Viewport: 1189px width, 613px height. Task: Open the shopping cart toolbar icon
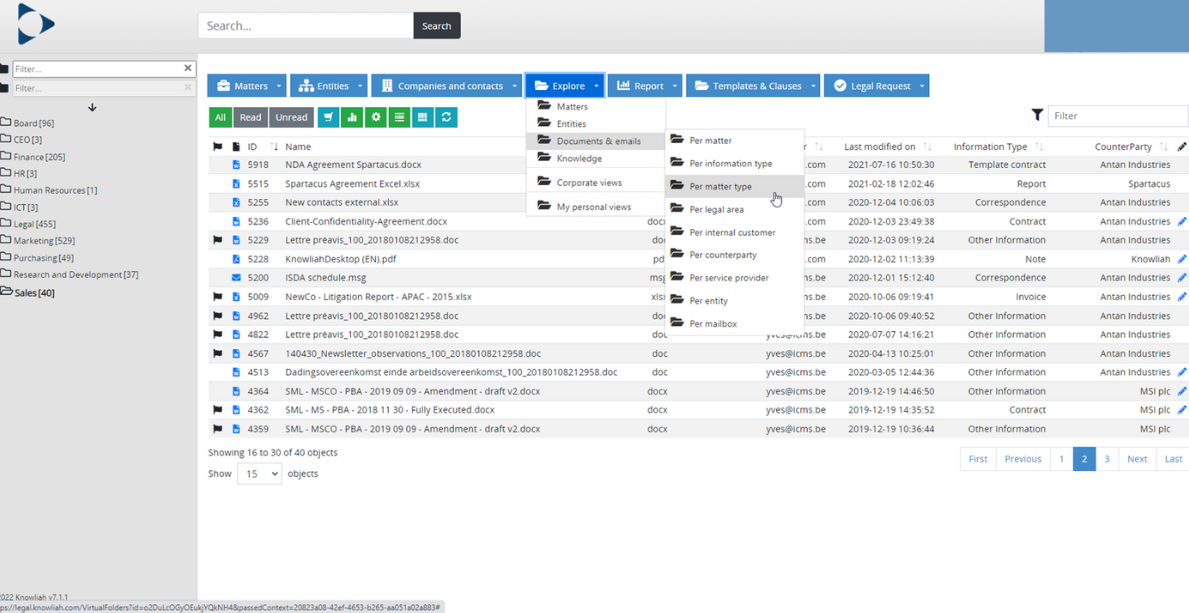[x=328, y=117]
